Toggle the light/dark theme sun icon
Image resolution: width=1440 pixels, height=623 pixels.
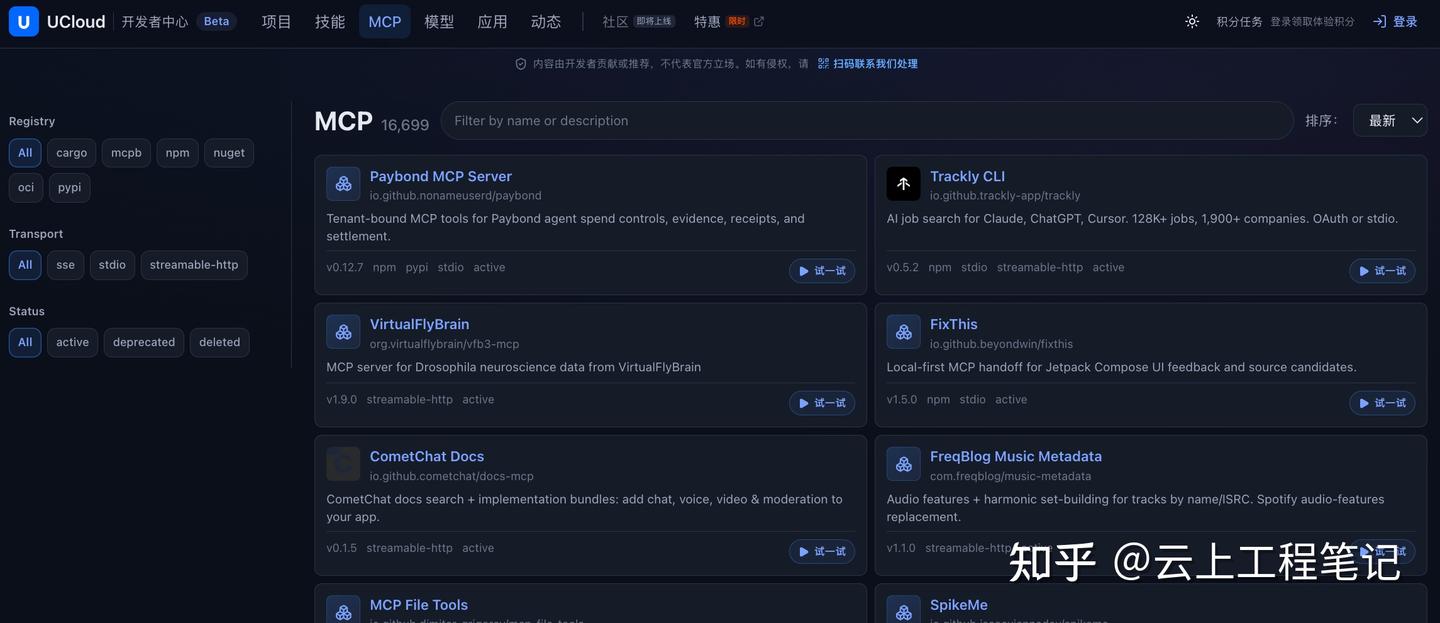(x=1192, y=21)
